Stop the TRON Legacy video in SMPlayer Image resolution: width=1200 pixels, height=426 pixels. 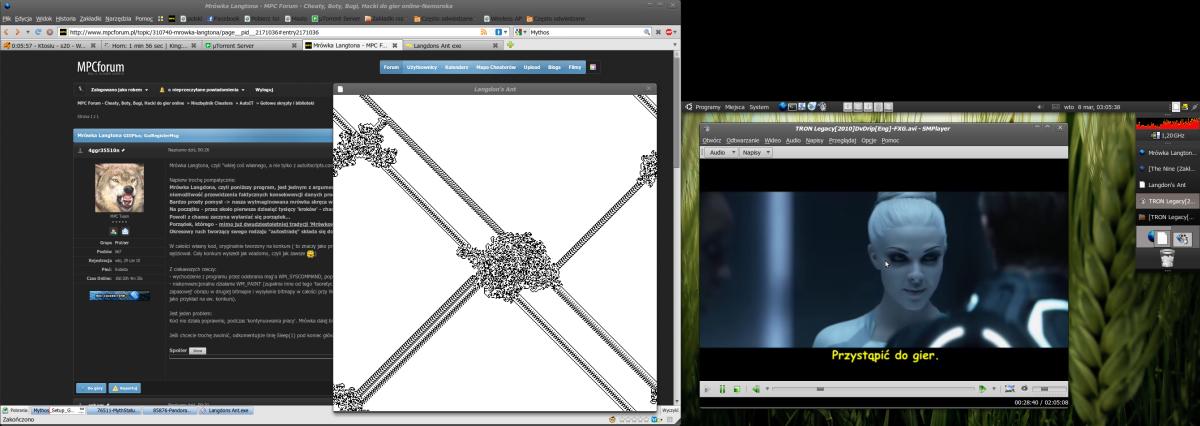pyautogui.click(x=737, y=389)
